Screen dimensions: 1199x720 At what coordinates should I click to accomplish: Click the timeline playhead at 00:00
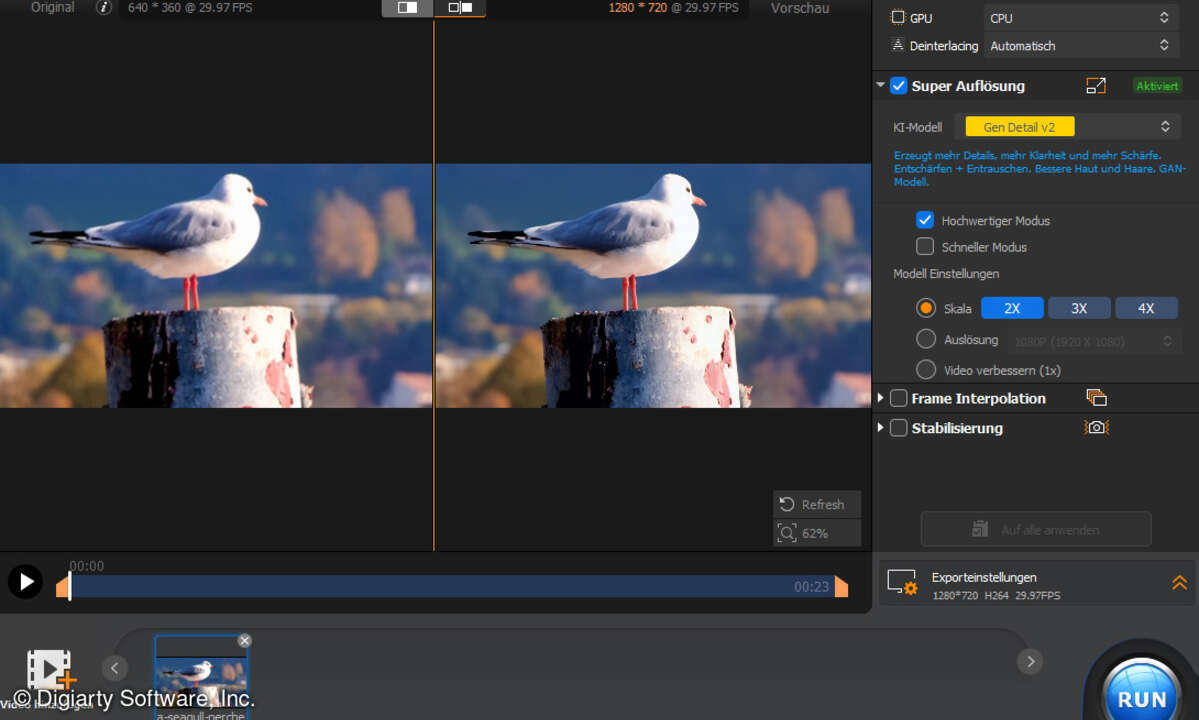[x=70, y=586]
